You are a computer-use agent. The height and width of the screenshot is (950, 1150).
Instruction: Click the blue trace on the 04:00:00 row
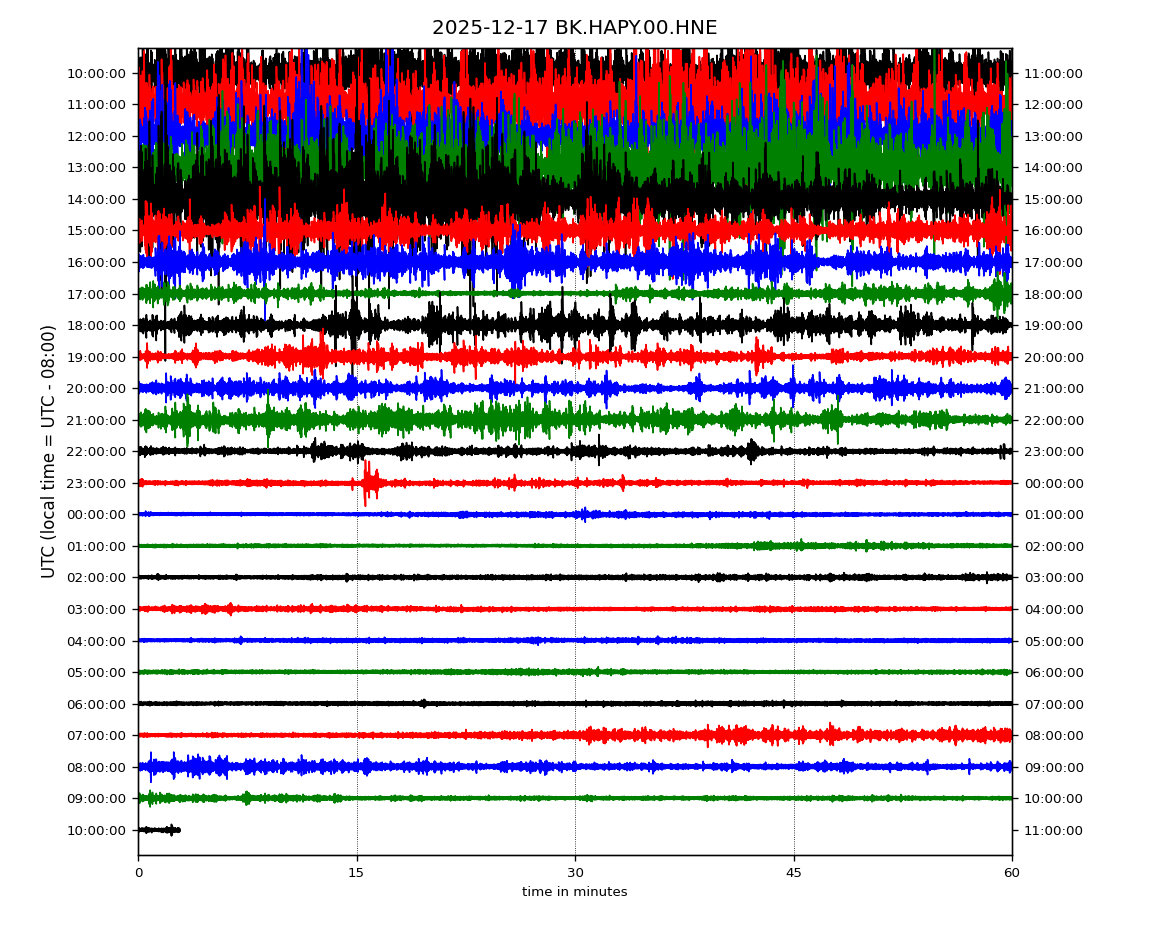(x=575, y=640)
